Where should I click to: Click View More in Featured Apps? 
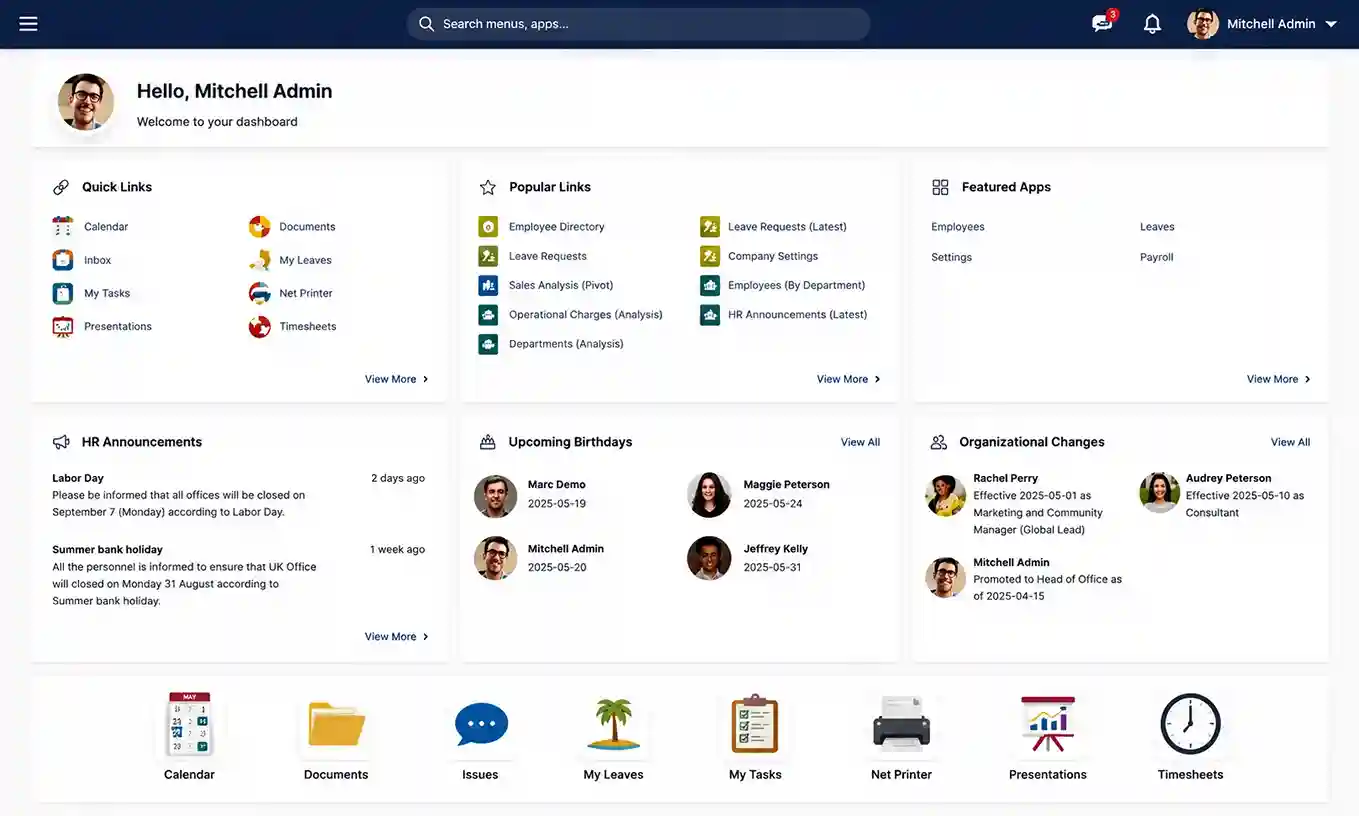[x=1279, y=379]
